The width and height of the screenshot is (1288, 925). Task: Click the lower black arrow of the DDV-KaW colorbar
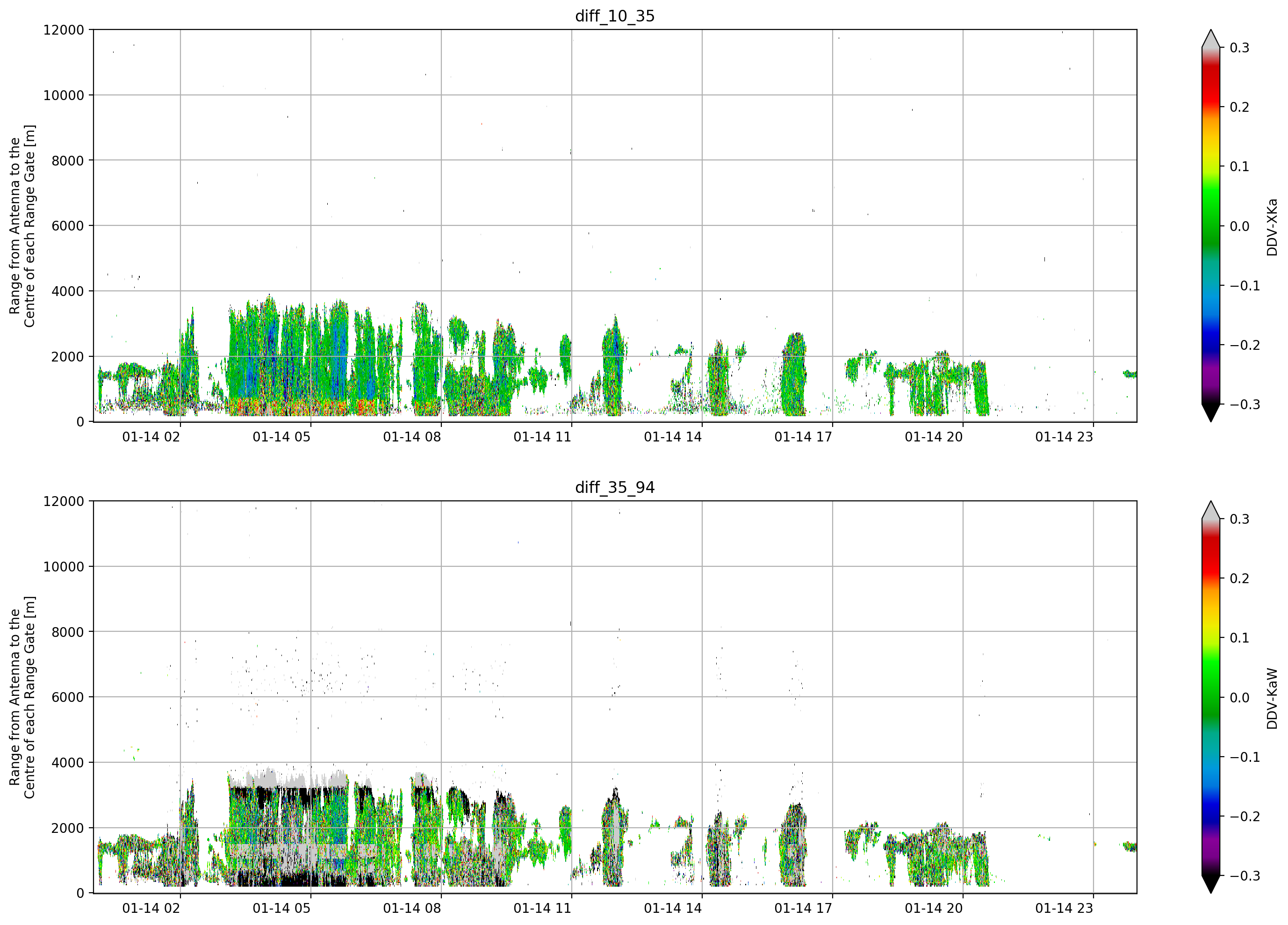(x=1211, y=883)
